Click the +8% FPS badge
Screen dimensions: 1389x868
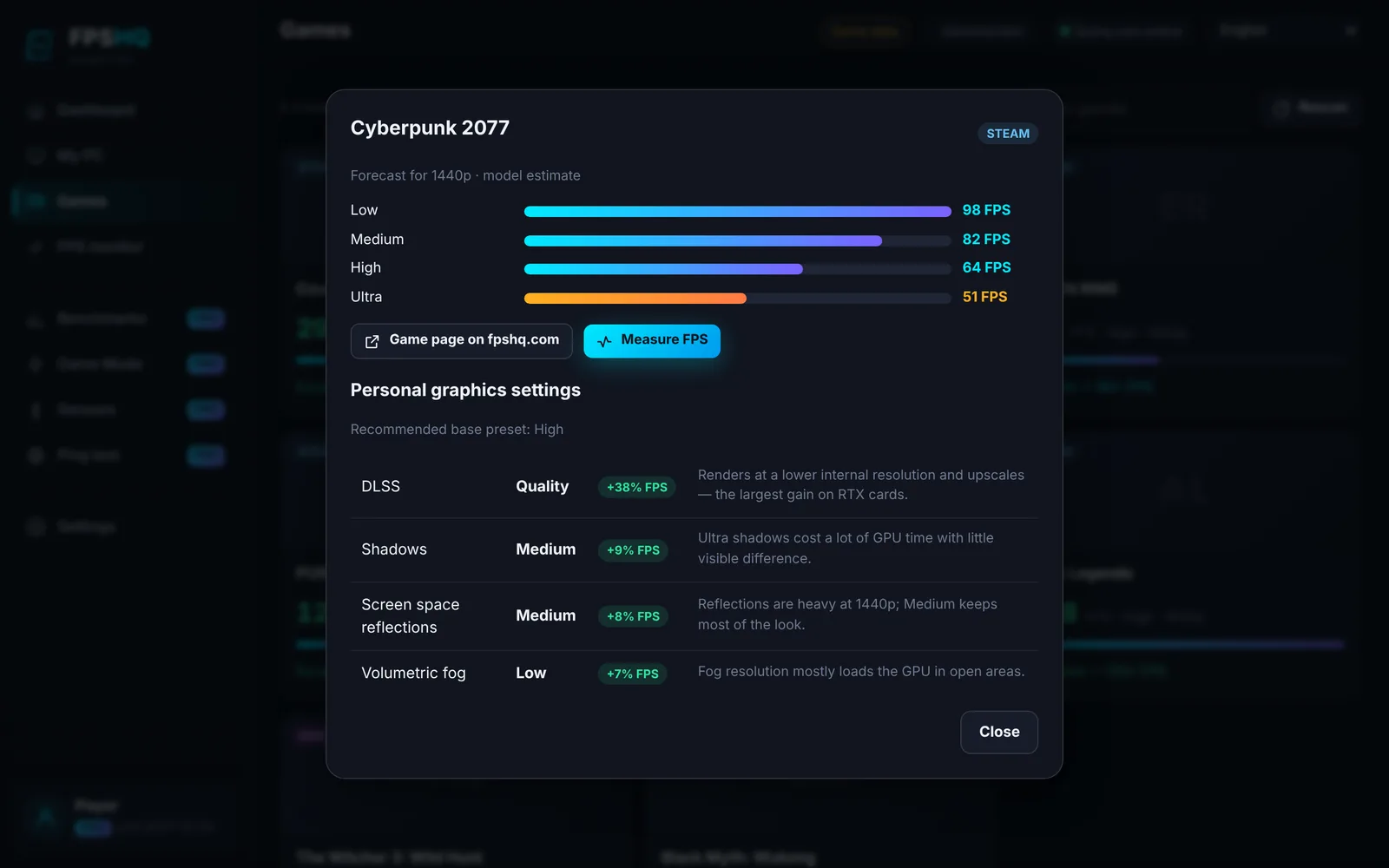[633, 616]
